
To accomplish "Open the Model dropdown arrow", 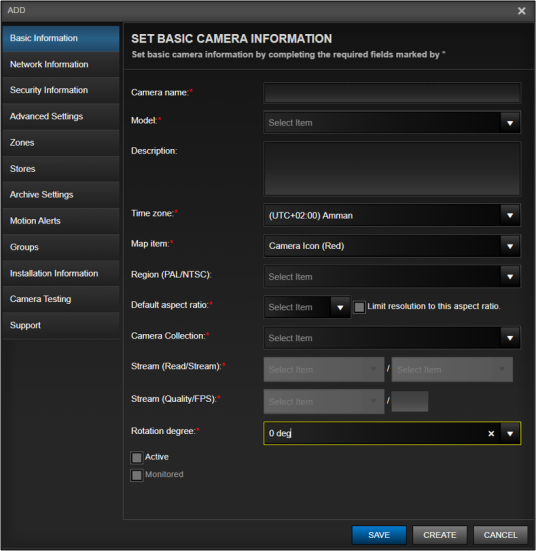I will click(510, 123).
